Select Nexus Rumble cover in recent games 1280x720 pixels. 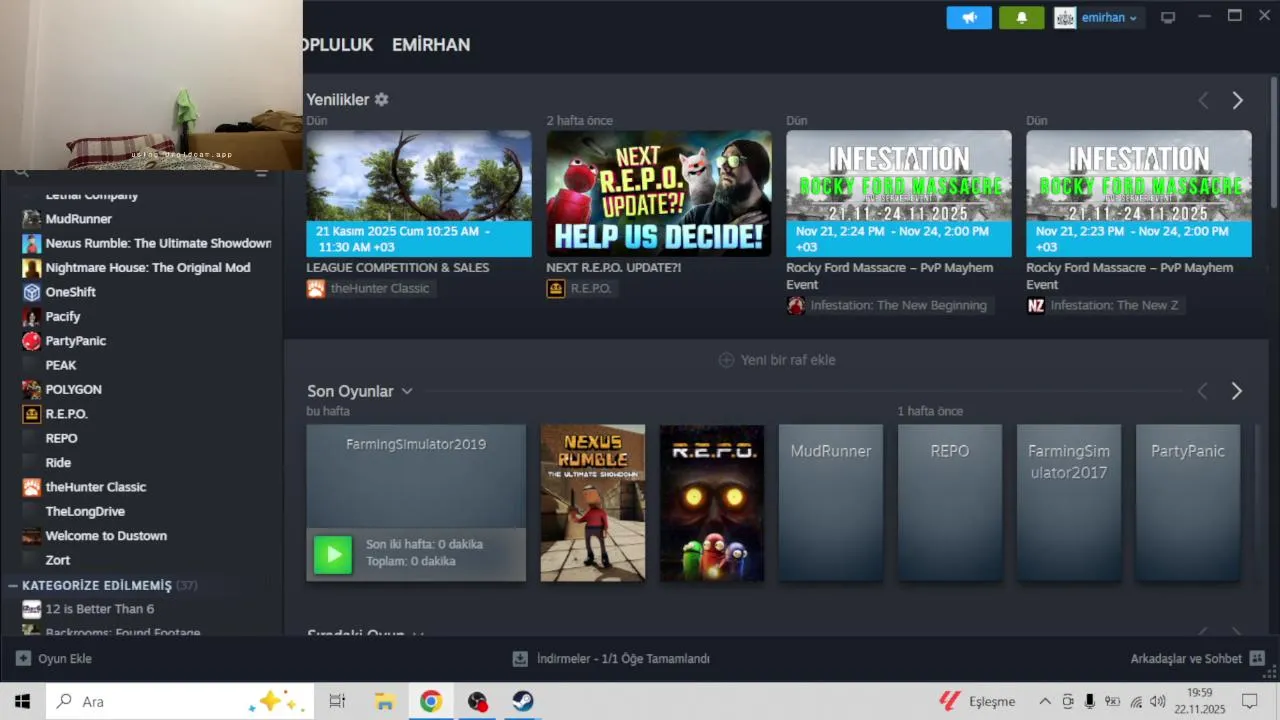593,503
